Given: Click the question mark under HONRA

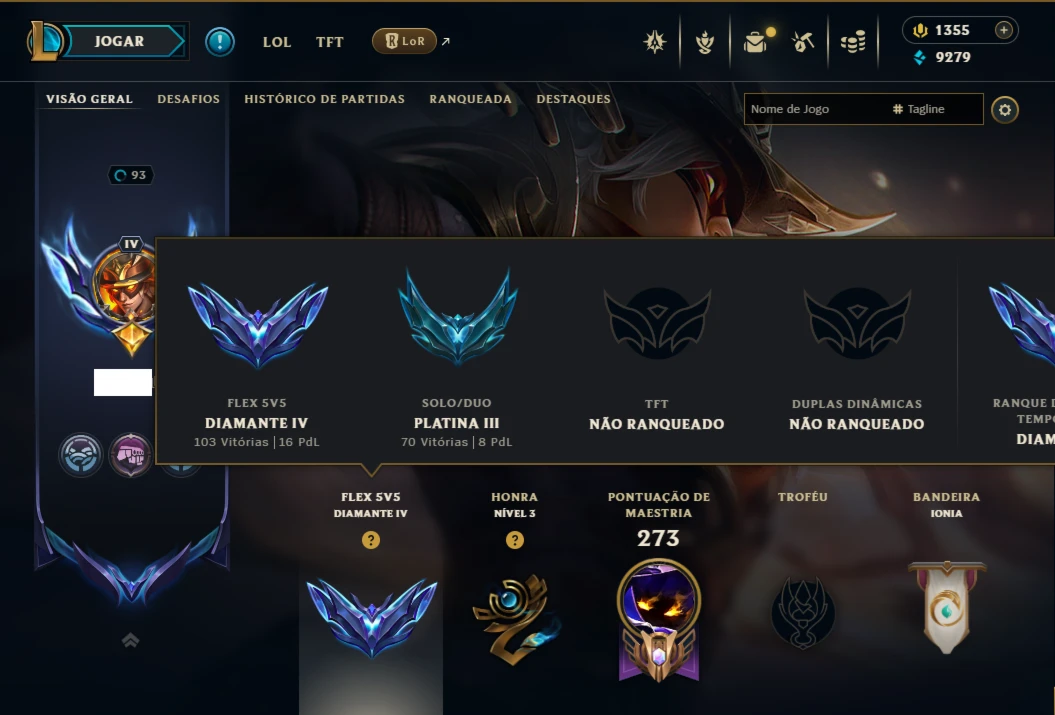Looking at the screenshot, I should 515,540.
